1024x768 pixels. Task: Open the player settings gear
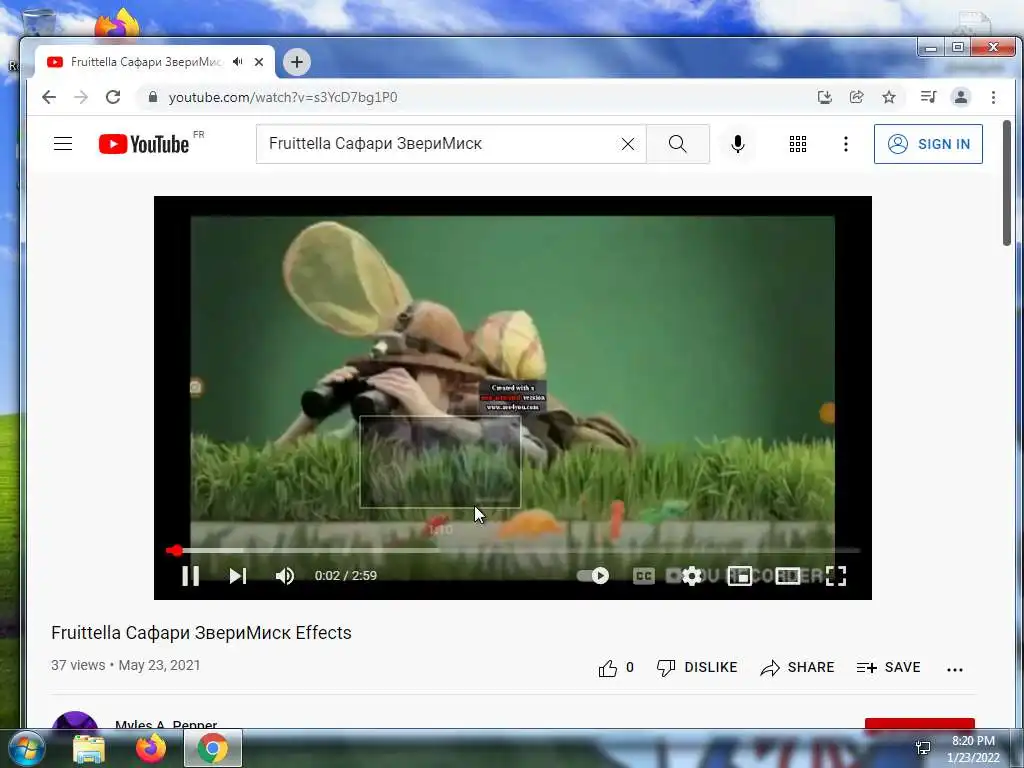[692, 575]
